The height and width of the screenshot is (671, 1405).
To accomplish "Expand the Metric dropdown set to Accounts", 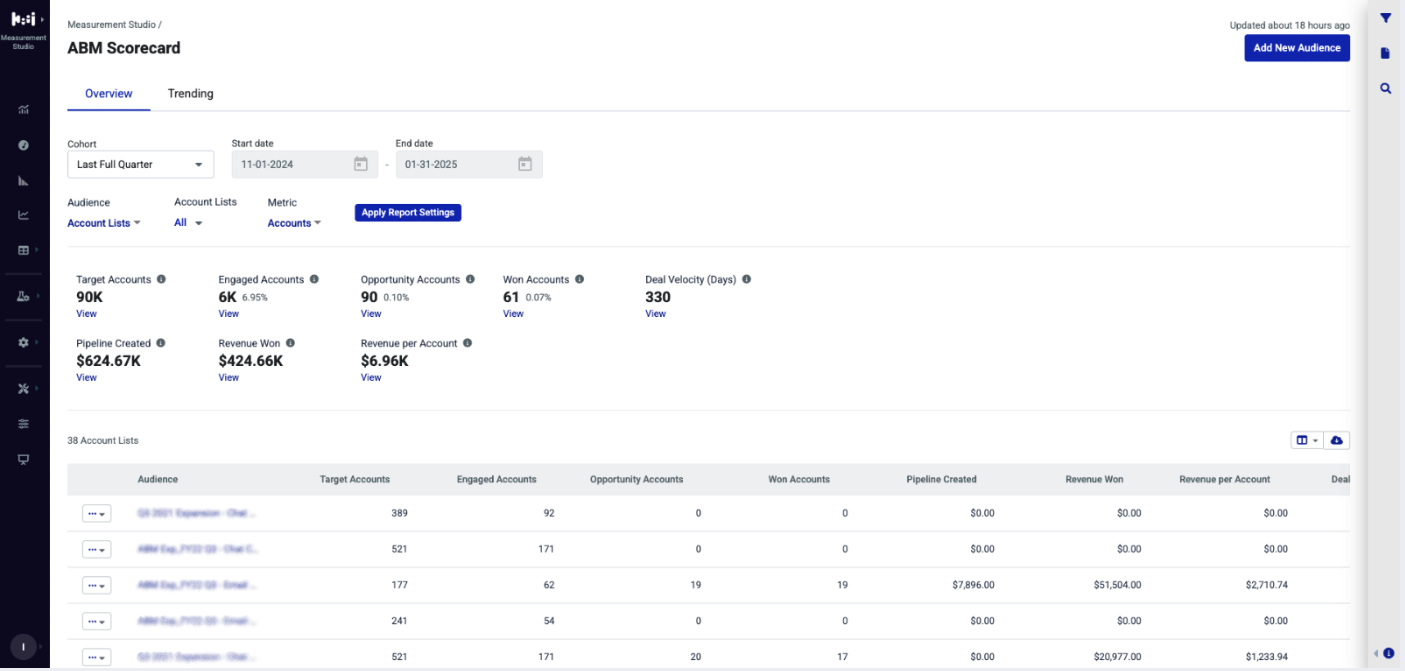I will click(x=294, y=223).
